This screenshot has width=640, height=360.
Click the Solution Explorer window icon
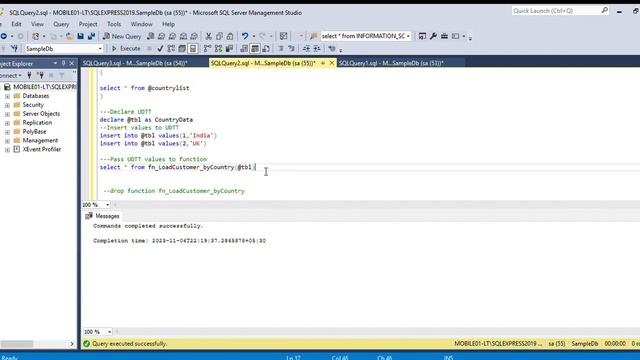click(x=422, y=36)
